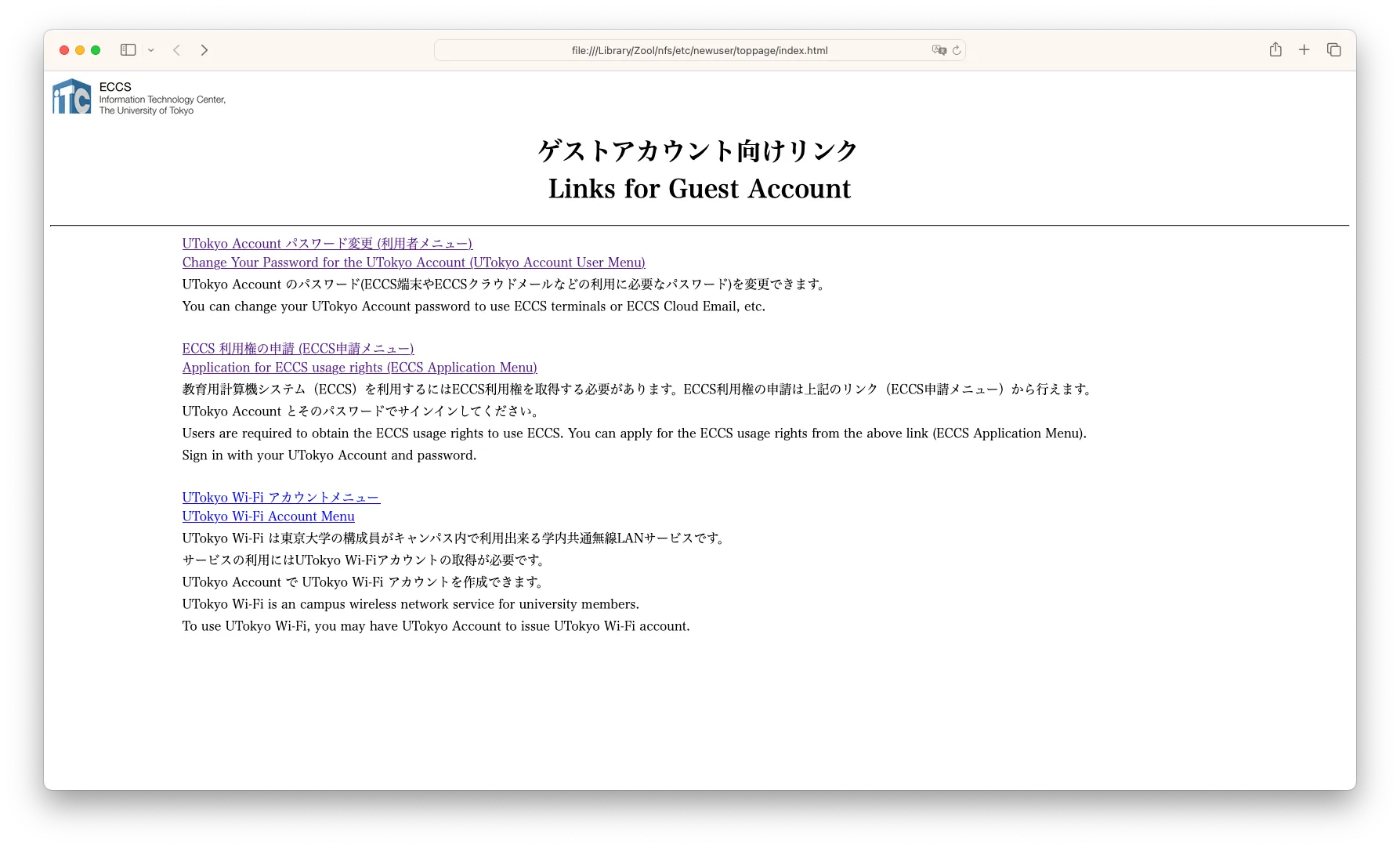Toggle the Safari sidebar button
This screenshot has height=848, width=1400.
pyautogui.click(x=128, y=50)
